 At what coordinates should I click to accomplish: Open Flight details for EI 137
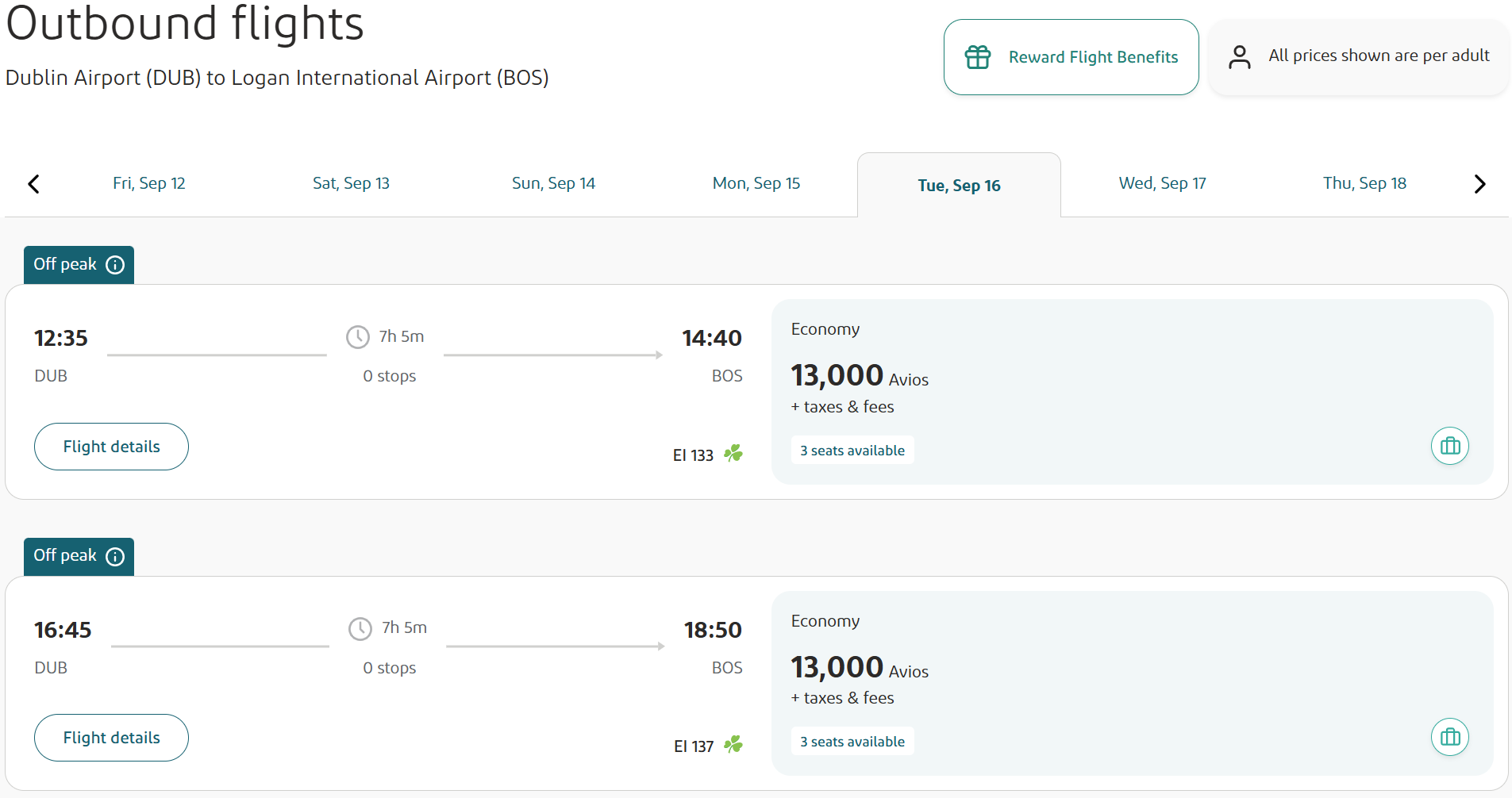[111, 738]
